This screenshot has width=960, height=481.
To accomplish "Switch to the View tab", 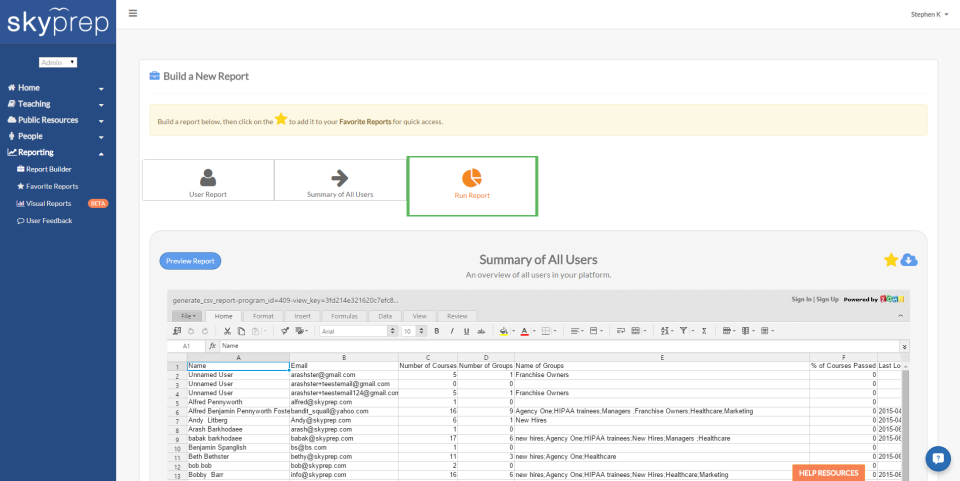I will pos(419,316).
